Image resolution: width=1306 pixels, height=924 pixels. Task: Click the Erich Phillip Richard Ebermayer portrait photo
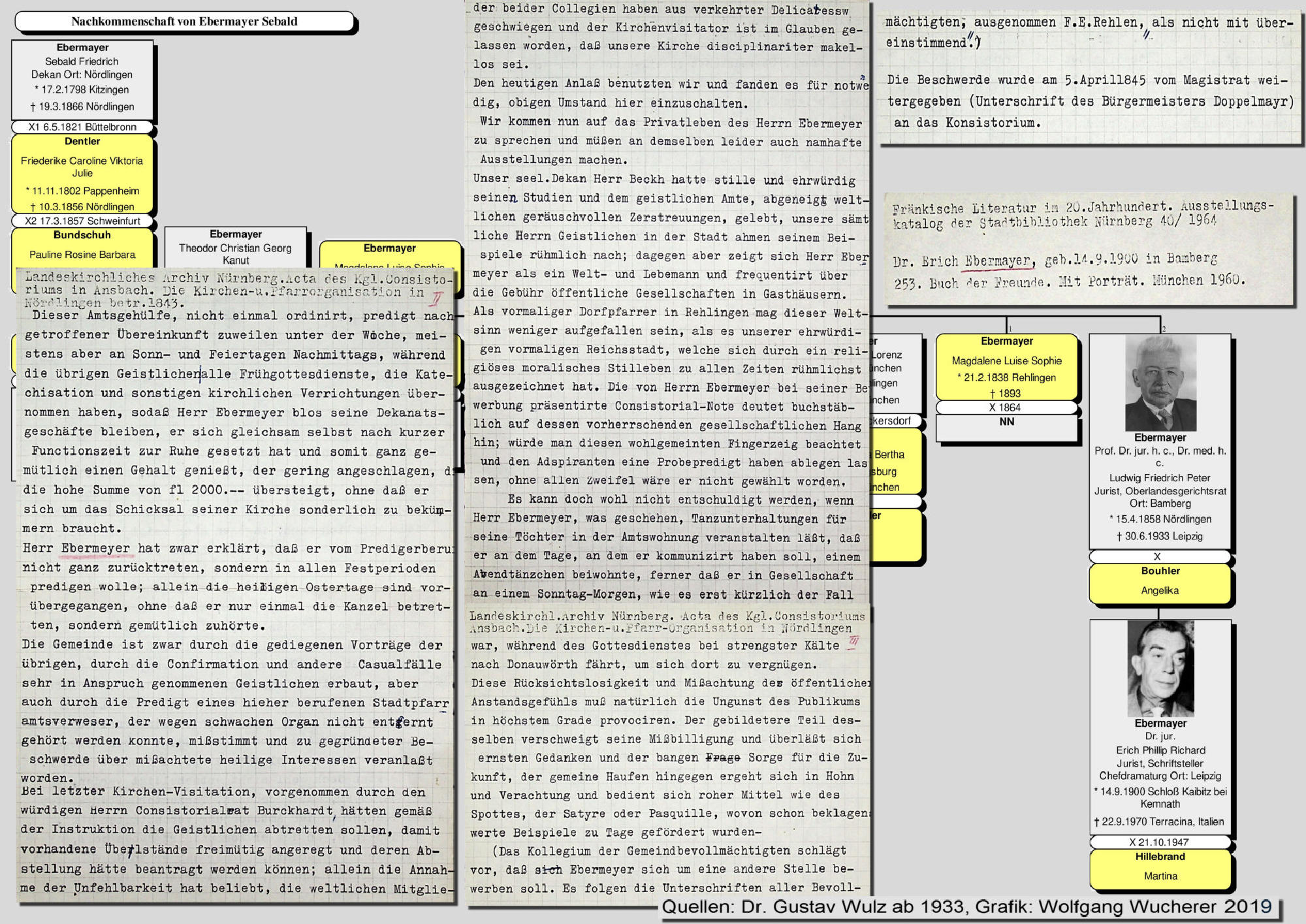coord(1160,669)
